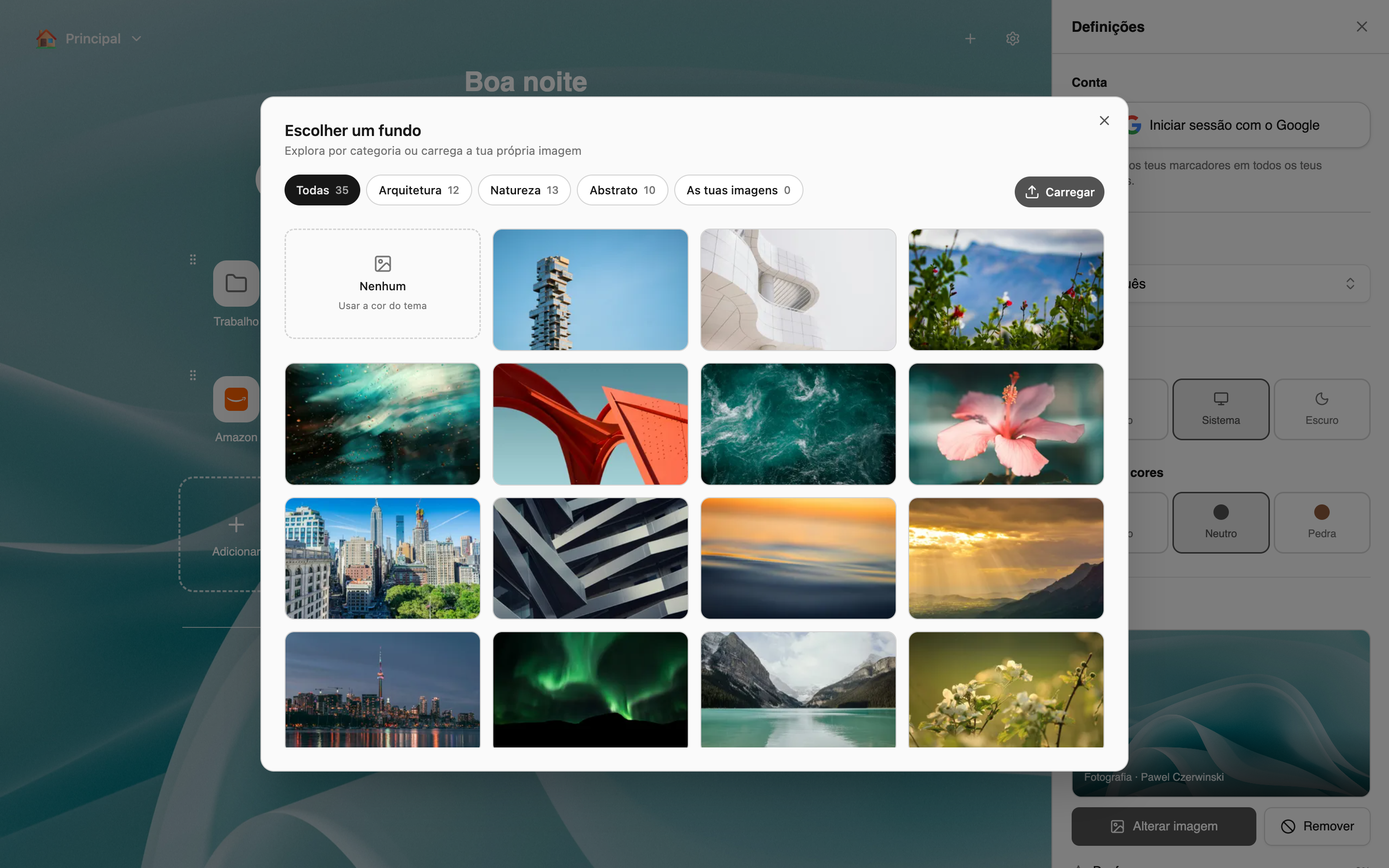The height and width of the screenshot is (868, 1389).
Task: Select the Escuro theme mode
Action: click(1321, 409)
